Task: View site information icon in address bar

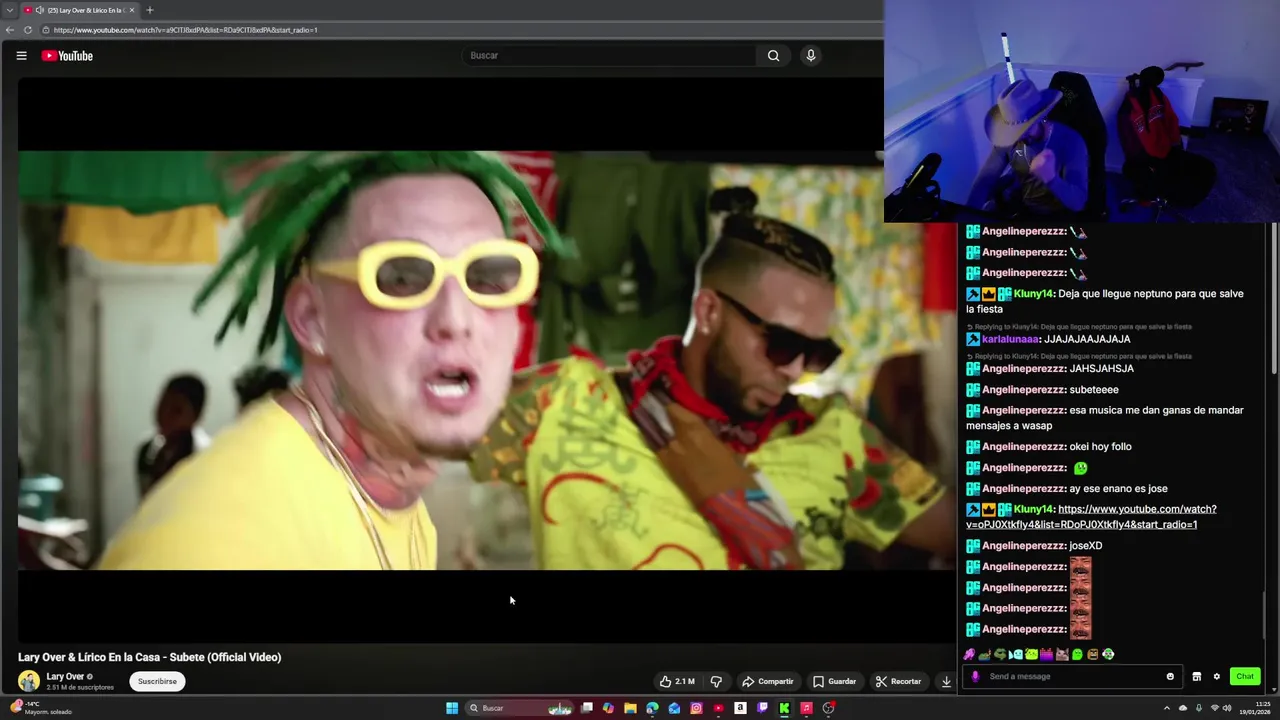Action: pos(46,30)
